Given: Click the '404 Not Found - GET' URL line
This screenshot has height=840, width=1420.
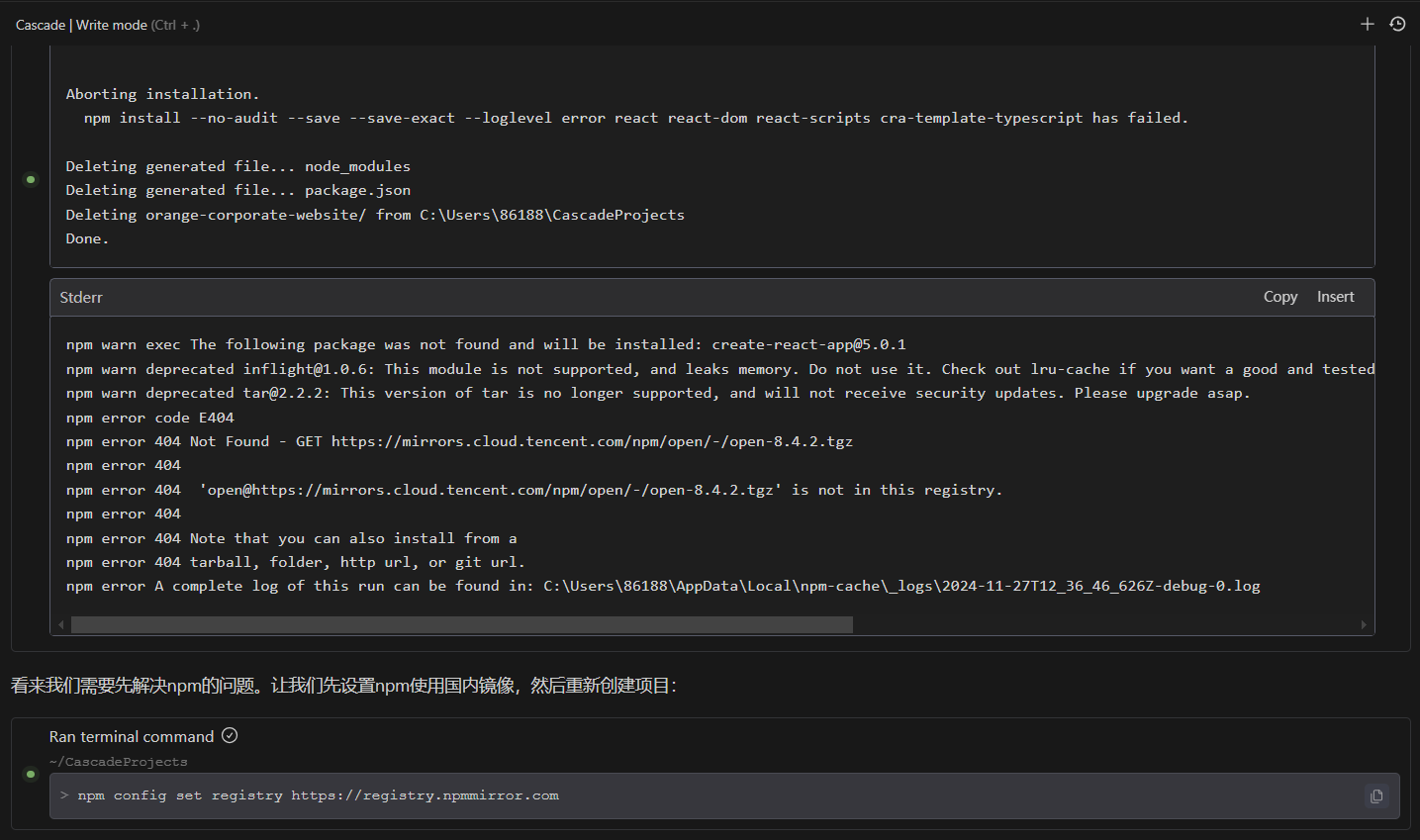Looking at the screenshot, I should tap(459, 441).
